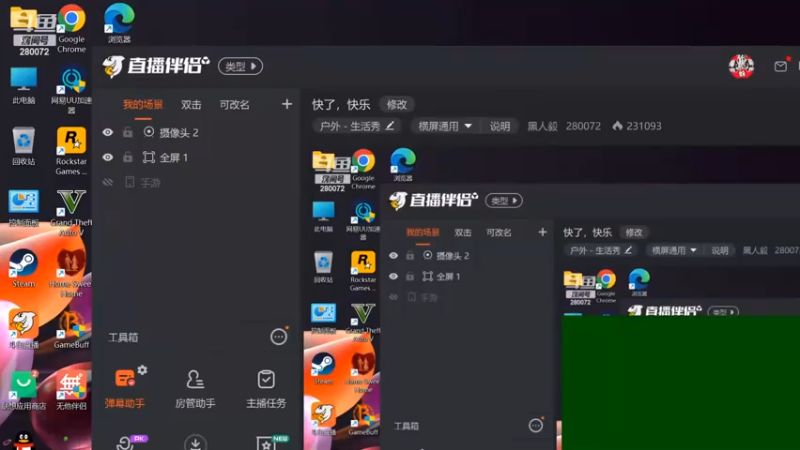
Task: Click the streamer avatar in main title bar
Action: click(x=741, y=66)
